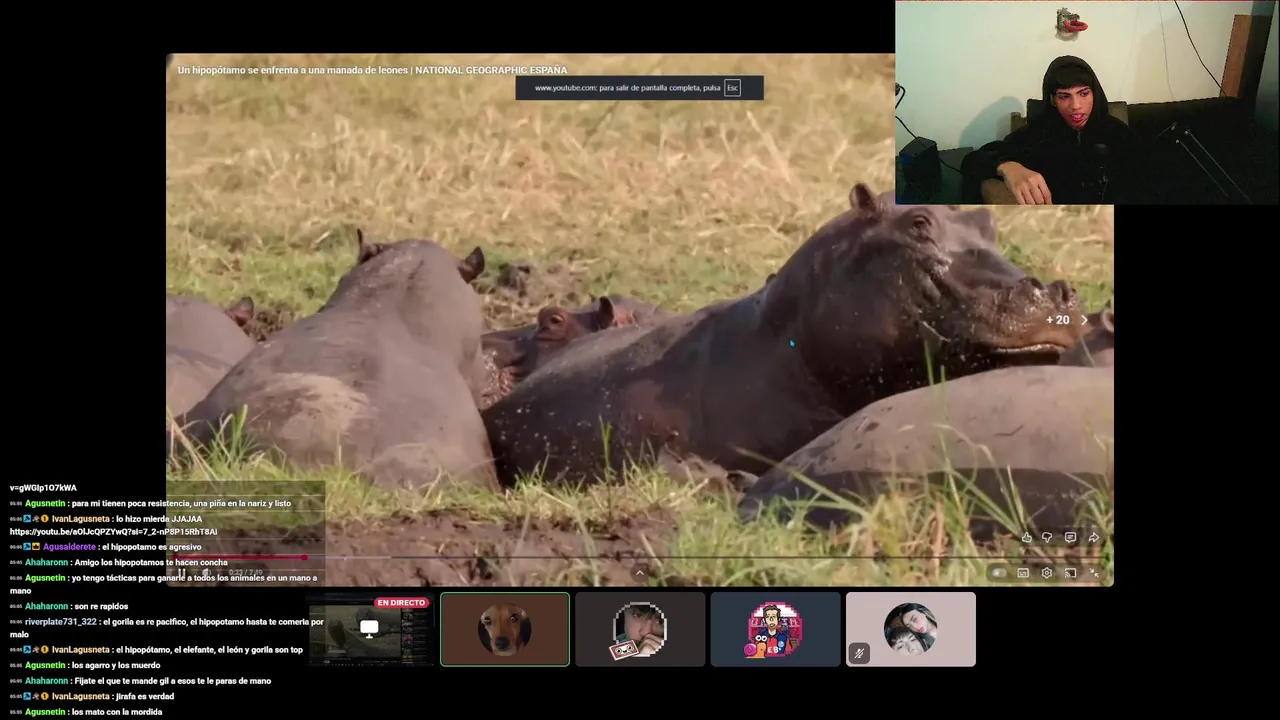Open the youtu.be link in chat
Image resolution: width=1280 pixels, height=720 pixels.
(113, 532)
